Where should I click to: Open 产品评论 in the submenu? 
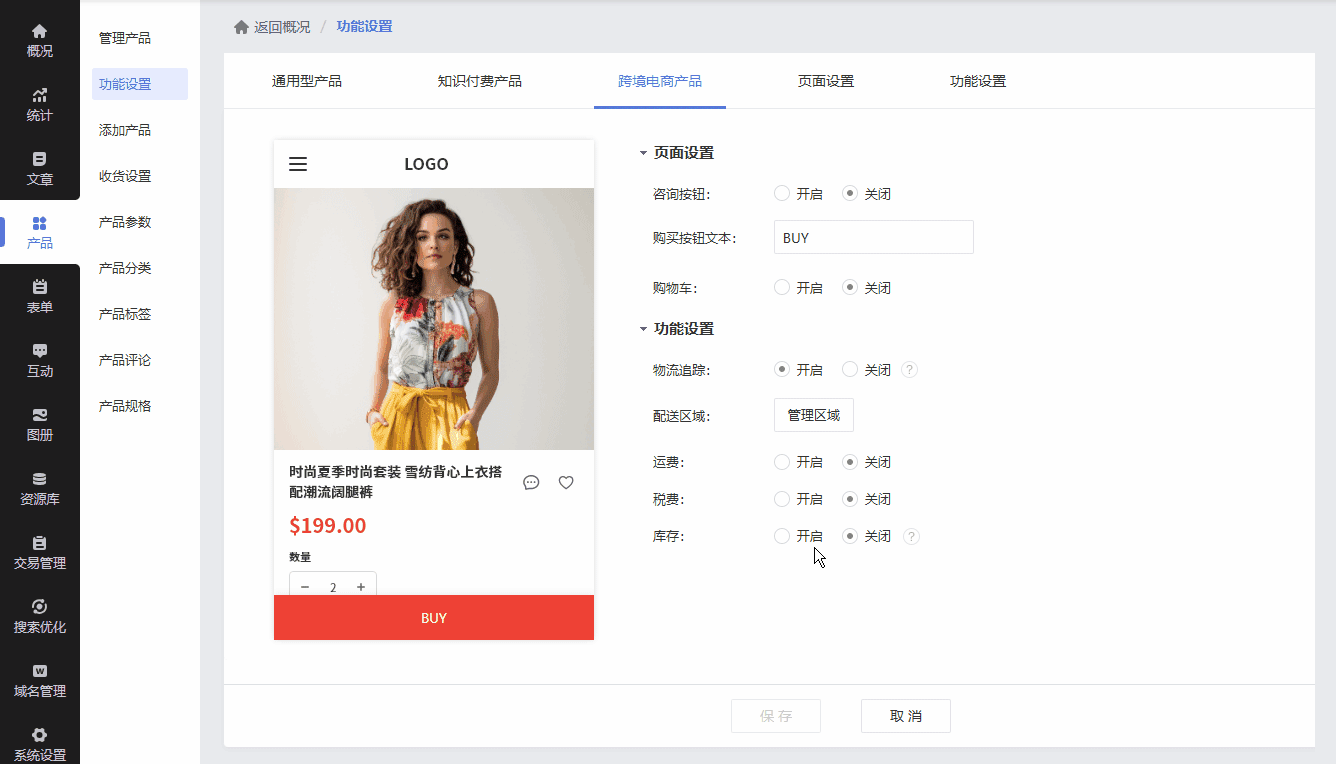coord(125,360)
